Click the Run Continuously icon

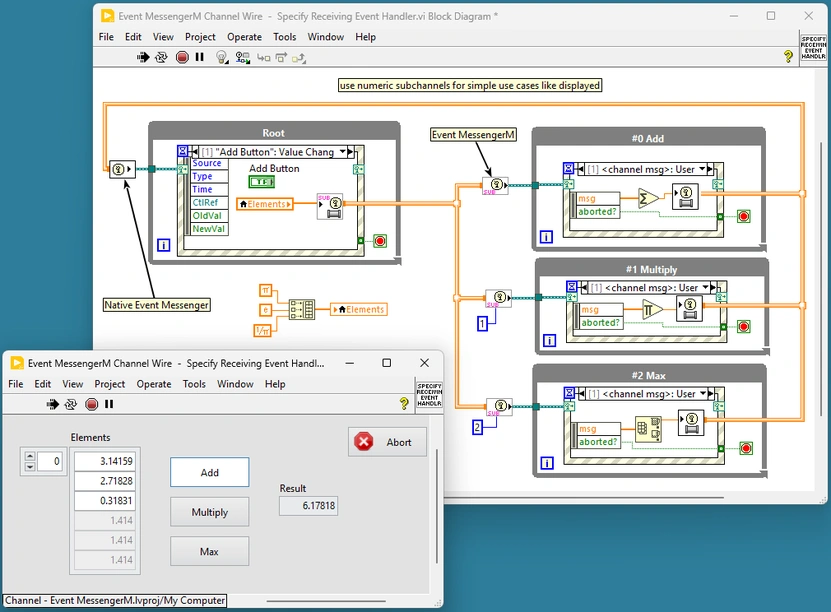tap(161, 57)
